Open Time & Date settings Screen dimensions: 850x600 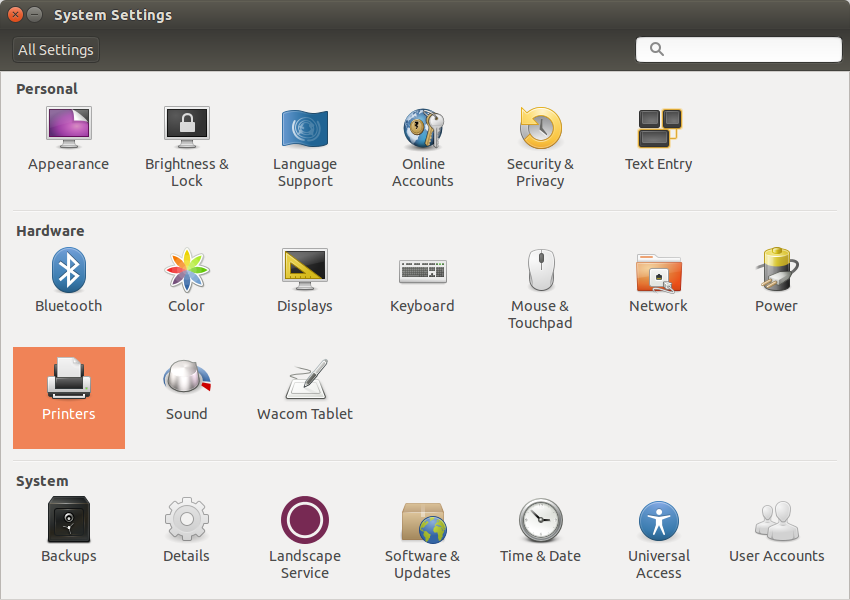[540, 531]
